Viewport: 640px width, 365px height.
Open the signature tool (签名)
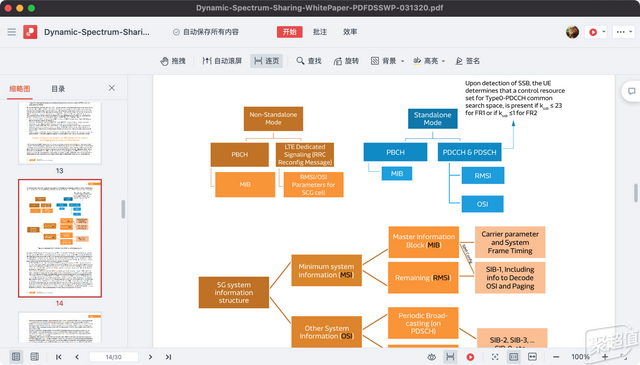(x=468, y=61)
